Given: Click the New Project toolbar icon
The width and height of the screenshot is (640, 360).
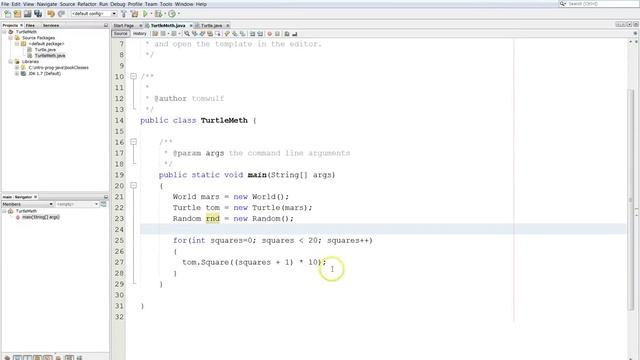Looking at the screenshot, I should coord(18,14).
